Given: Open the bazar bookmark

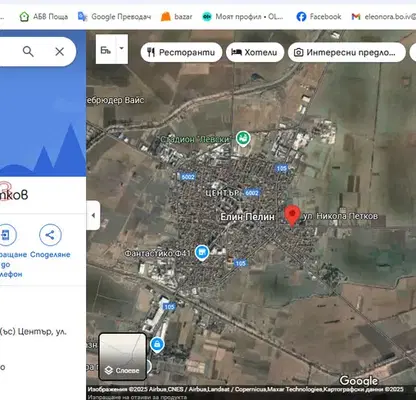Looking at the screenshot, I should click(x=177, y=17).
